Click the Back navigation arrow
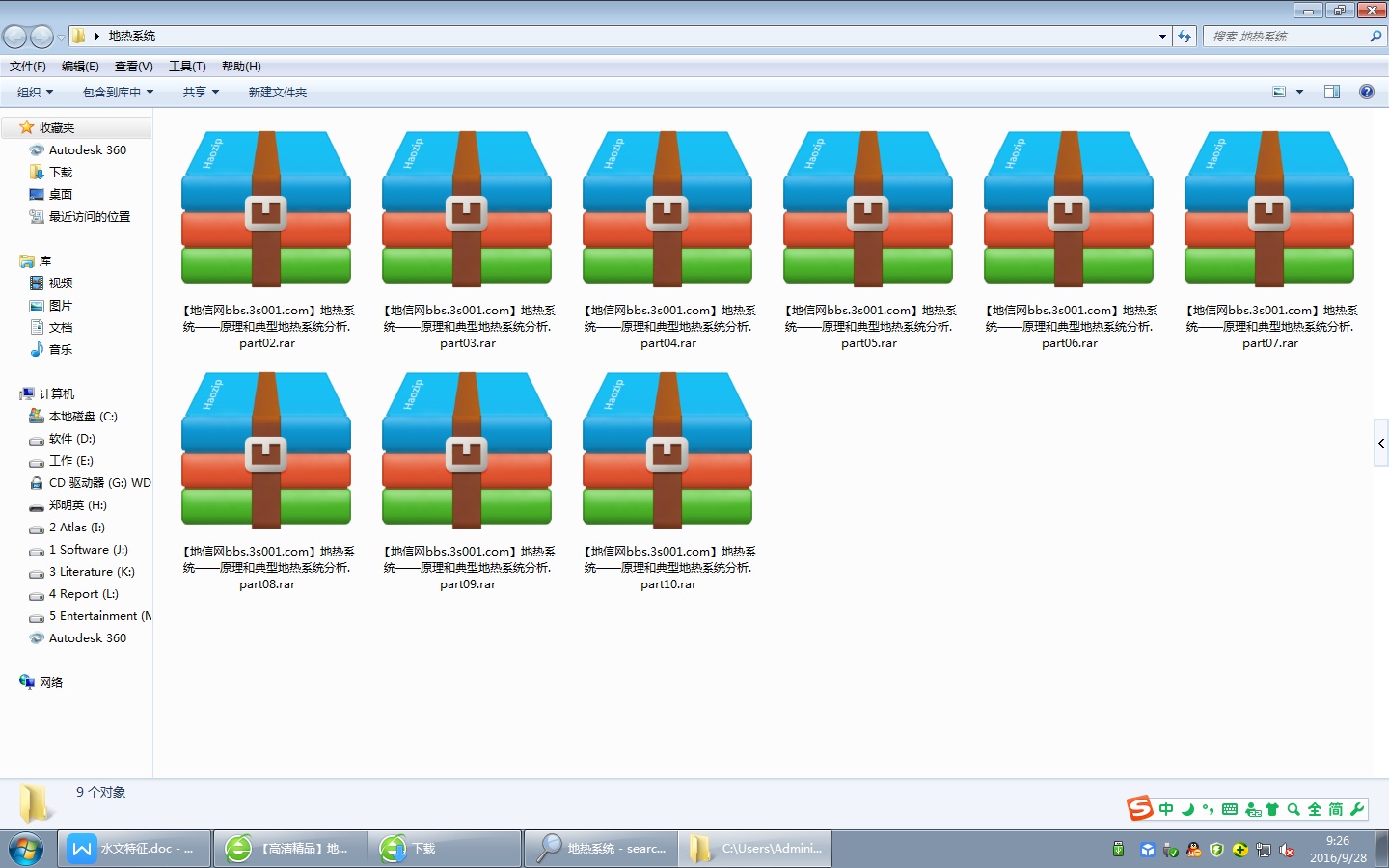This screenshot has width=1389, height=868. click(x=14, y=37)
